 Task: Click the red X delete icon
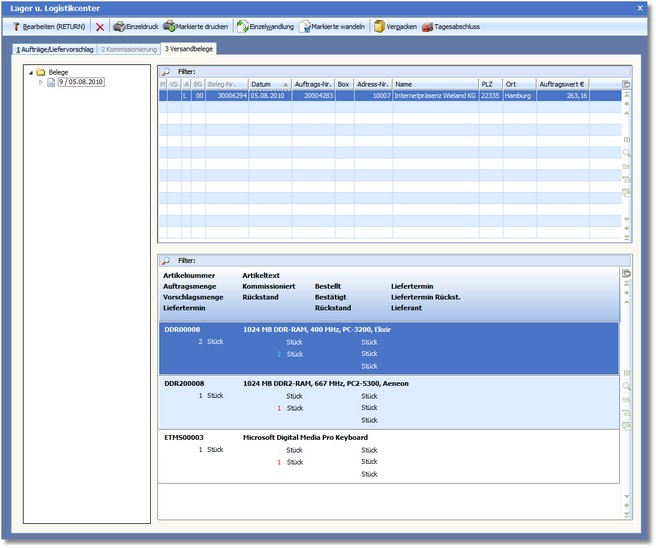pyautogui.click(x=99, y=27)
